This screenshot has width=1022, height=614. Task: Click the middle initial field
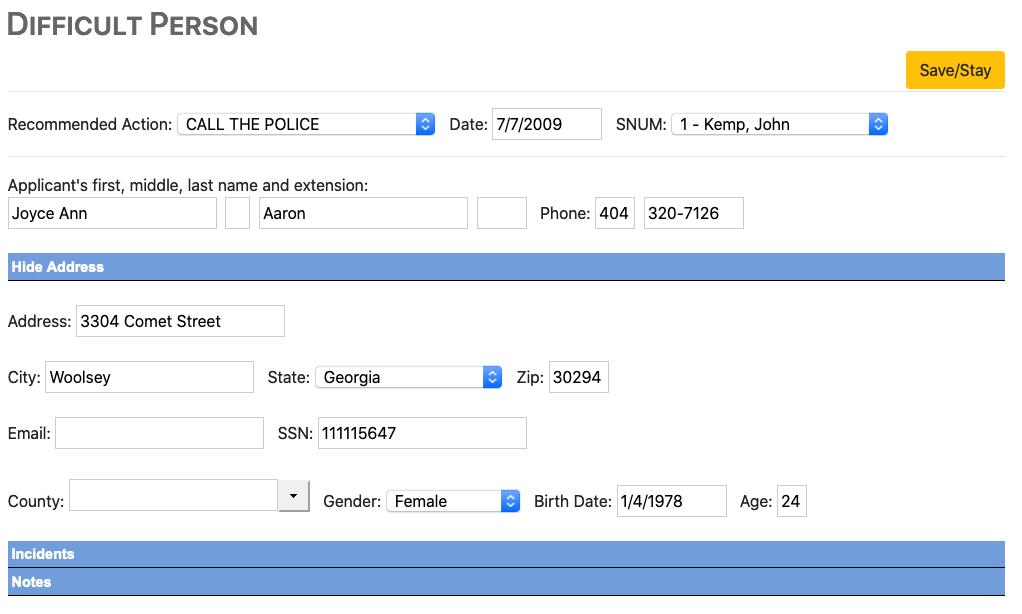(237, 213)
